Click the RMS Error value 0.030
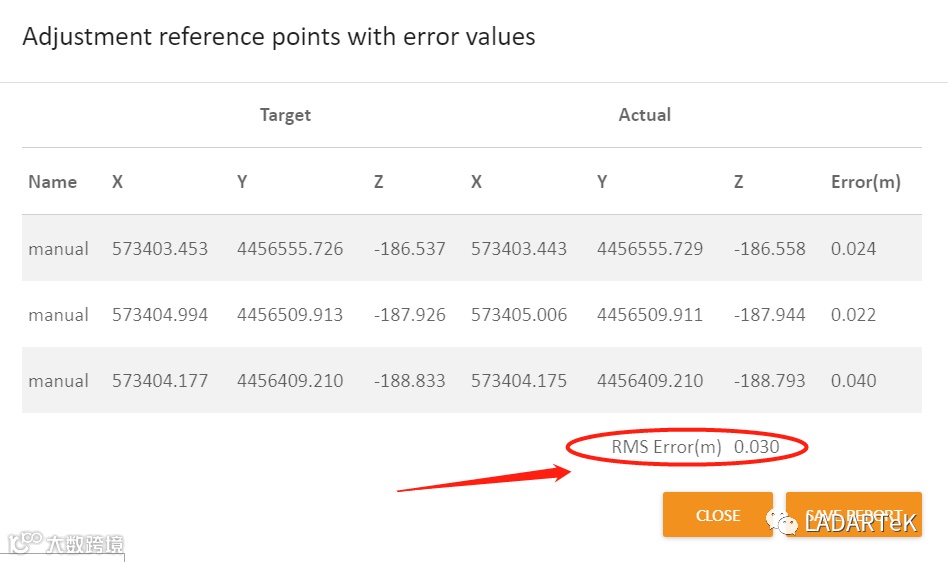 [756, 447]
